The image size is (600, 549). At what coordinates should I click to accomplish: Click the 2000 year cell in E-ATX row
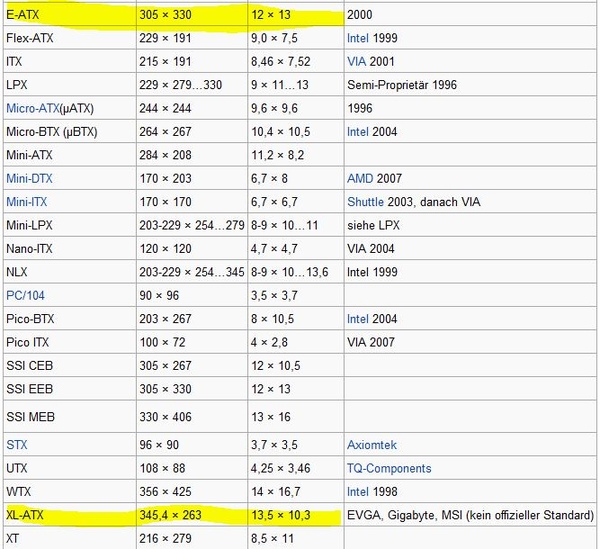[x=470, y=15]
